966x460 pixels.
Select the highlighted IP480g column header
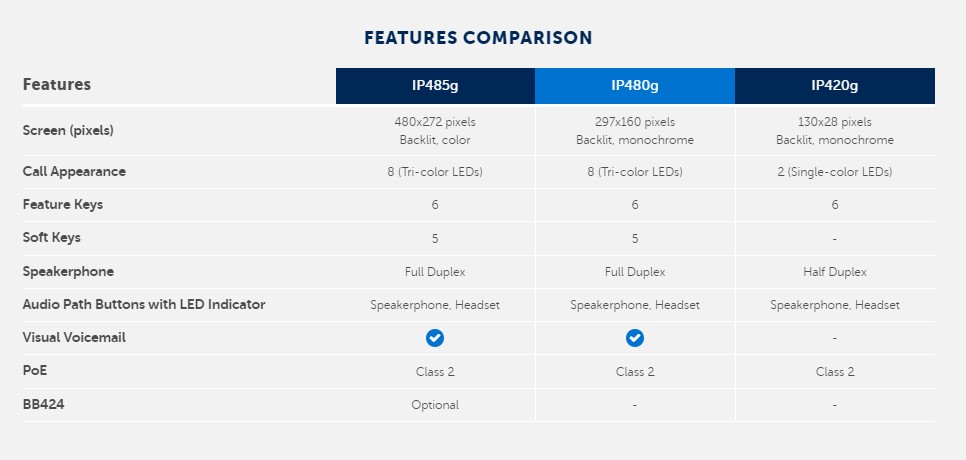click(635, 86)
